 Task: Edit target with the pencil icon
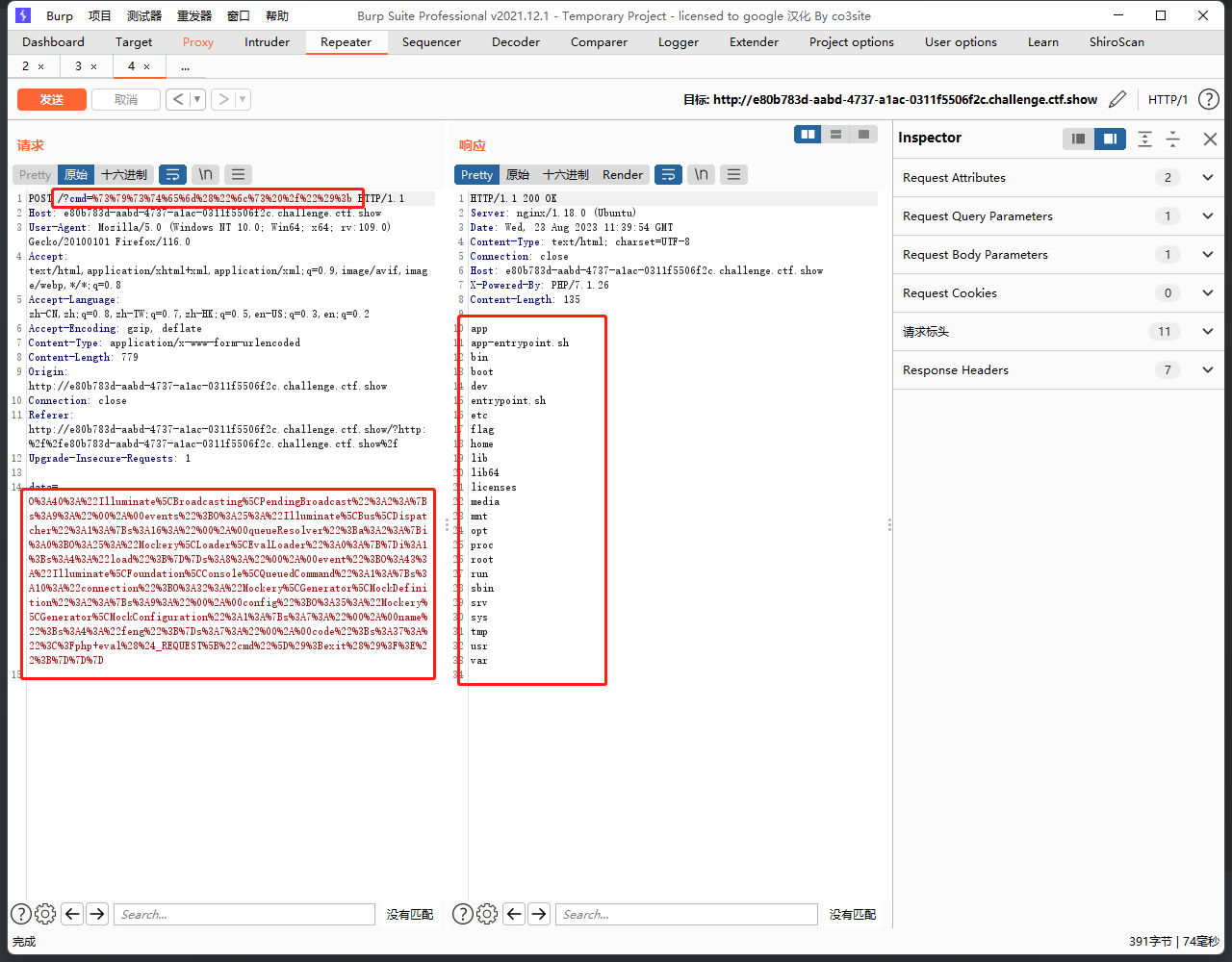(x=1117, y=99)
